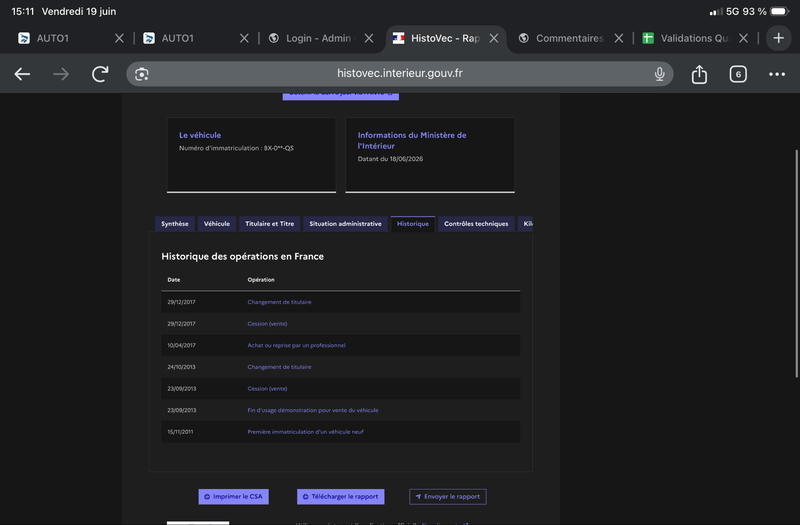
Task: Go back with the browser back arrow
Action: 22,74
